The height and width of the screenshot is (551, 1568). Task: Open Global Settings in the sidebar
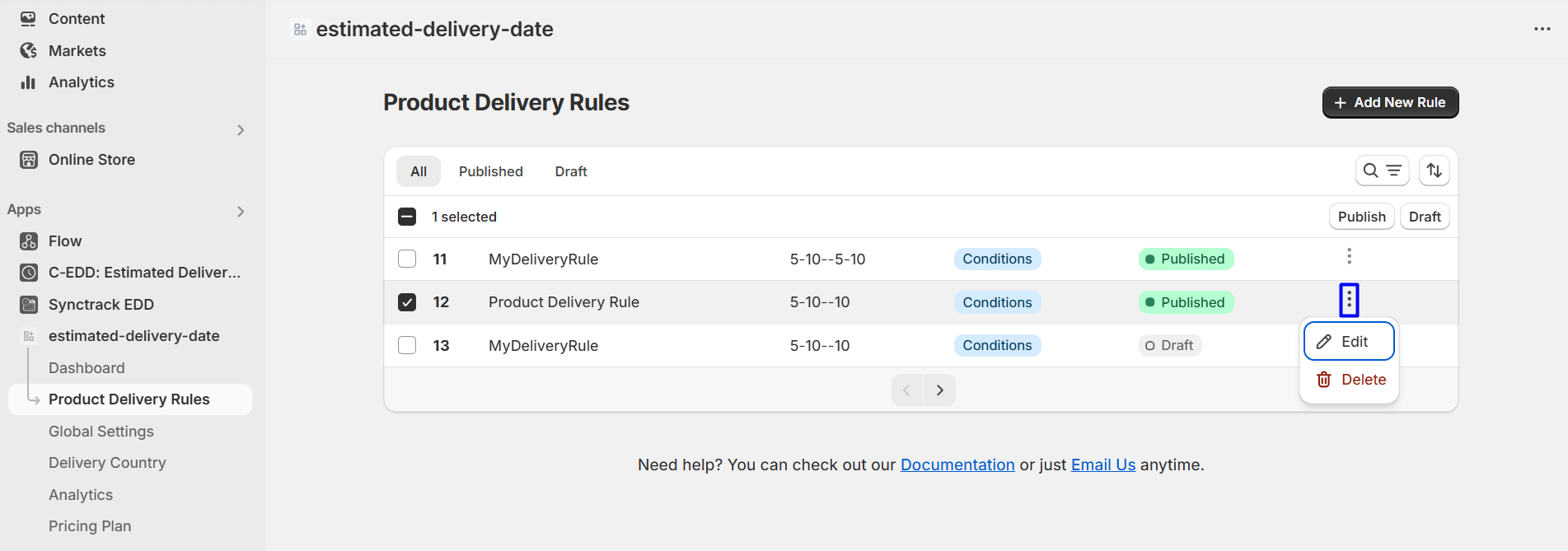101,432
